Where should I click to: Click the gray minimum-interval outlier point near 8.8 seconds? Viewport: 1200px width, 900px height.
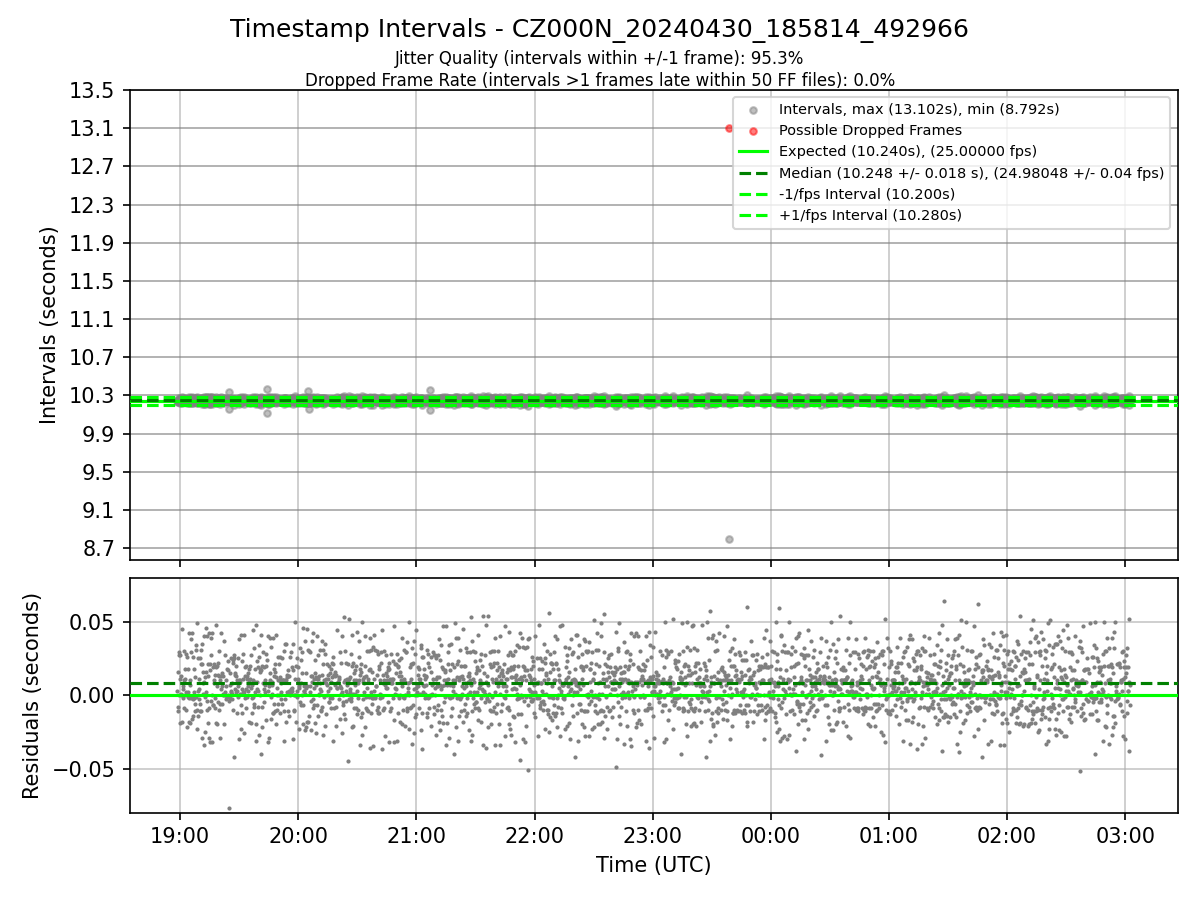tap(729, 539)
